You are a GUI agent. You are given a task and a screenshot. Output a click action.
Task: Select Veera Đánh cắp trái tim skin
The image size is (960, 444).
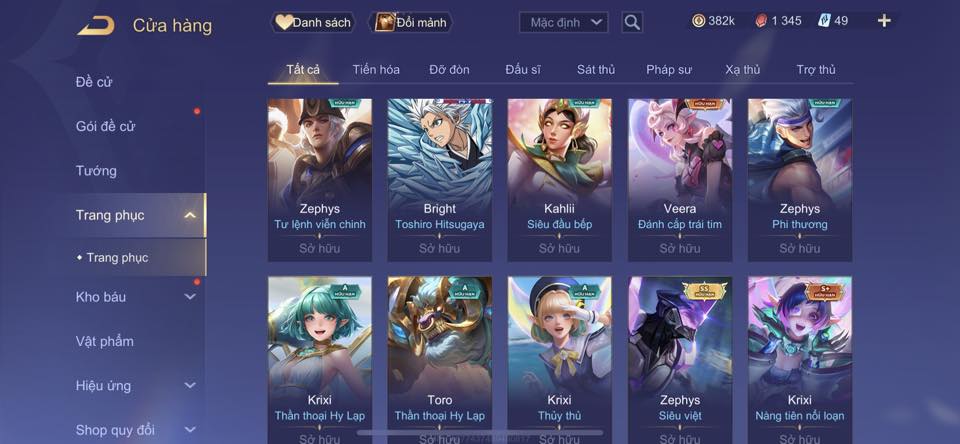coord(680,180)
